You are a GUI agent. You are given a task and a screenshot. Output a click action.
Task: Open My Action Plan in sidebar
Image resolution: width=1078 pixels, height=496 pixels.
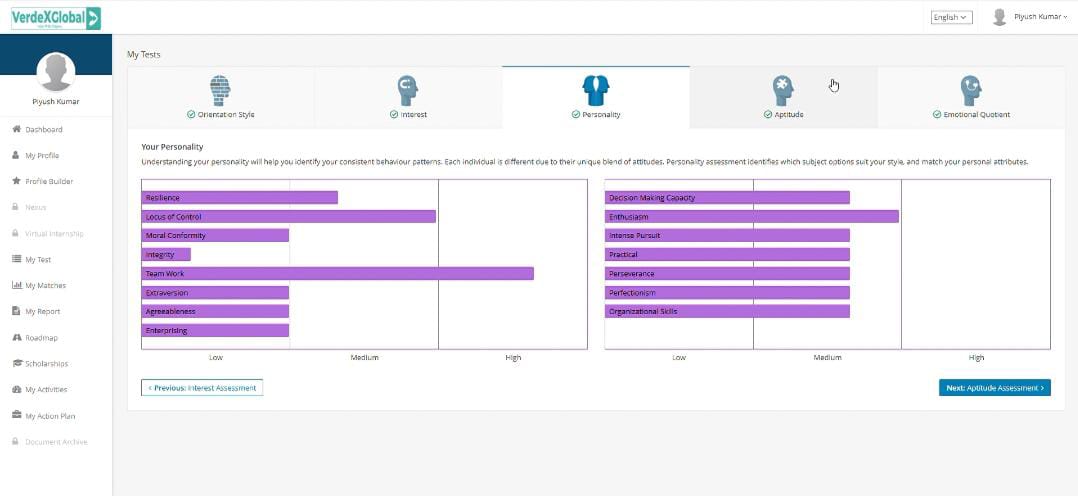(x=49, y=416)
